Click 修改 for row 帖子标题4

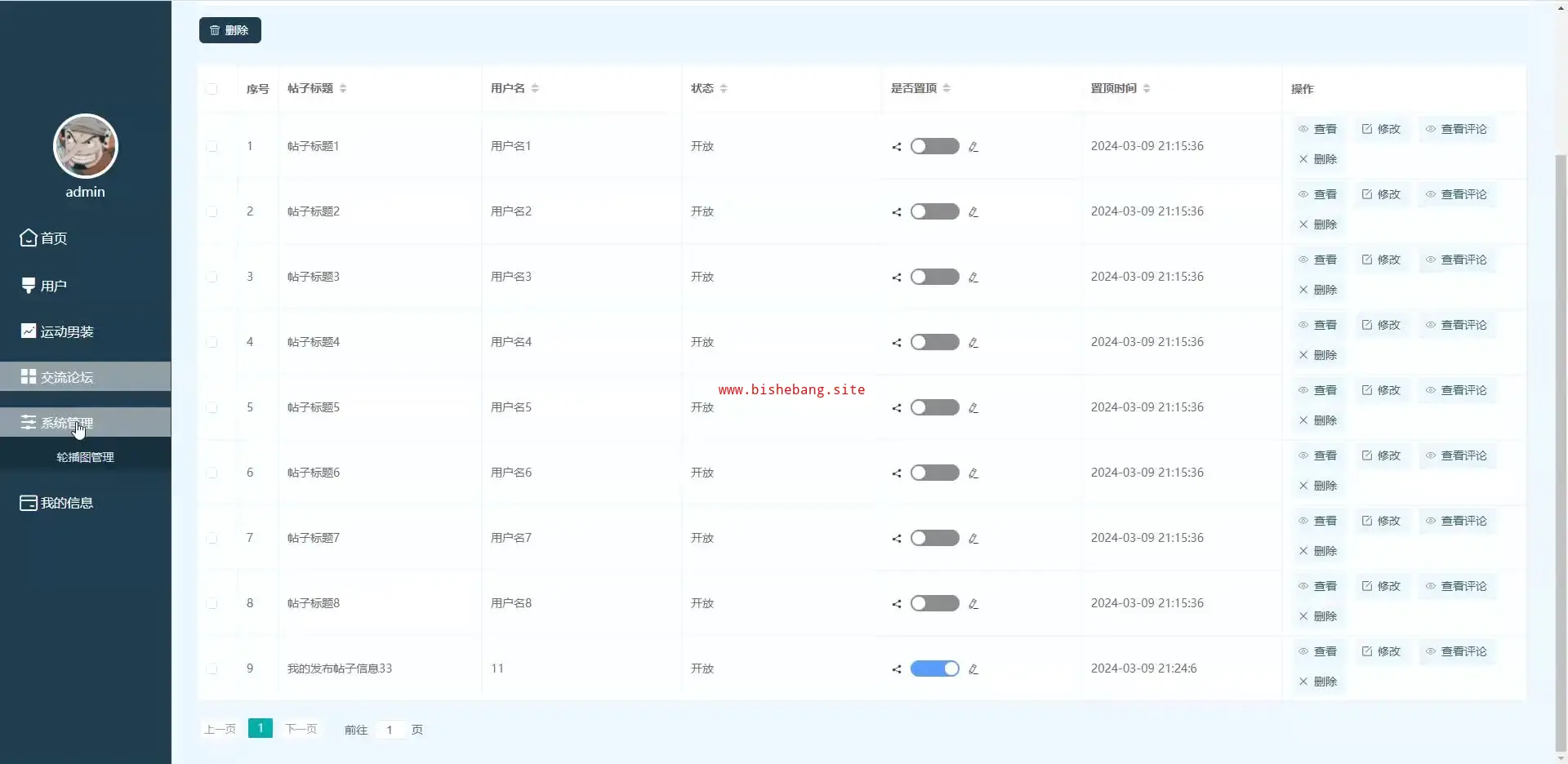click(1381, 325)
